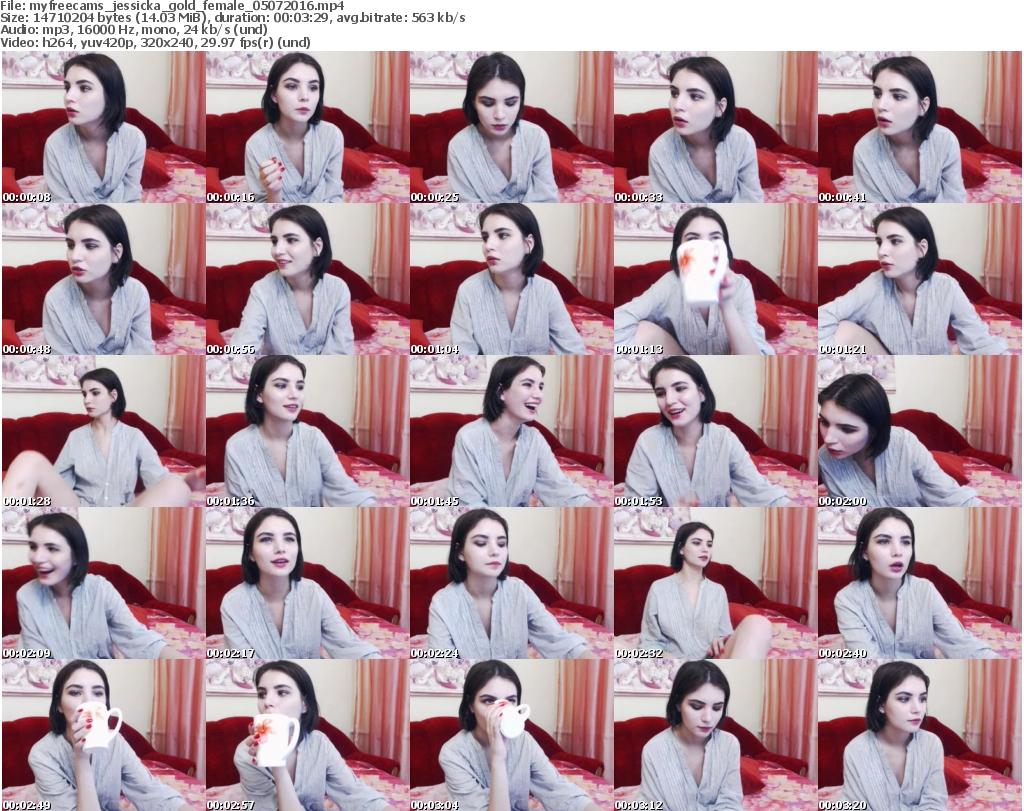This screenshot has height=811, width=1024.
Task: Click the 'File:' name header line
Action: pos(172,6)
